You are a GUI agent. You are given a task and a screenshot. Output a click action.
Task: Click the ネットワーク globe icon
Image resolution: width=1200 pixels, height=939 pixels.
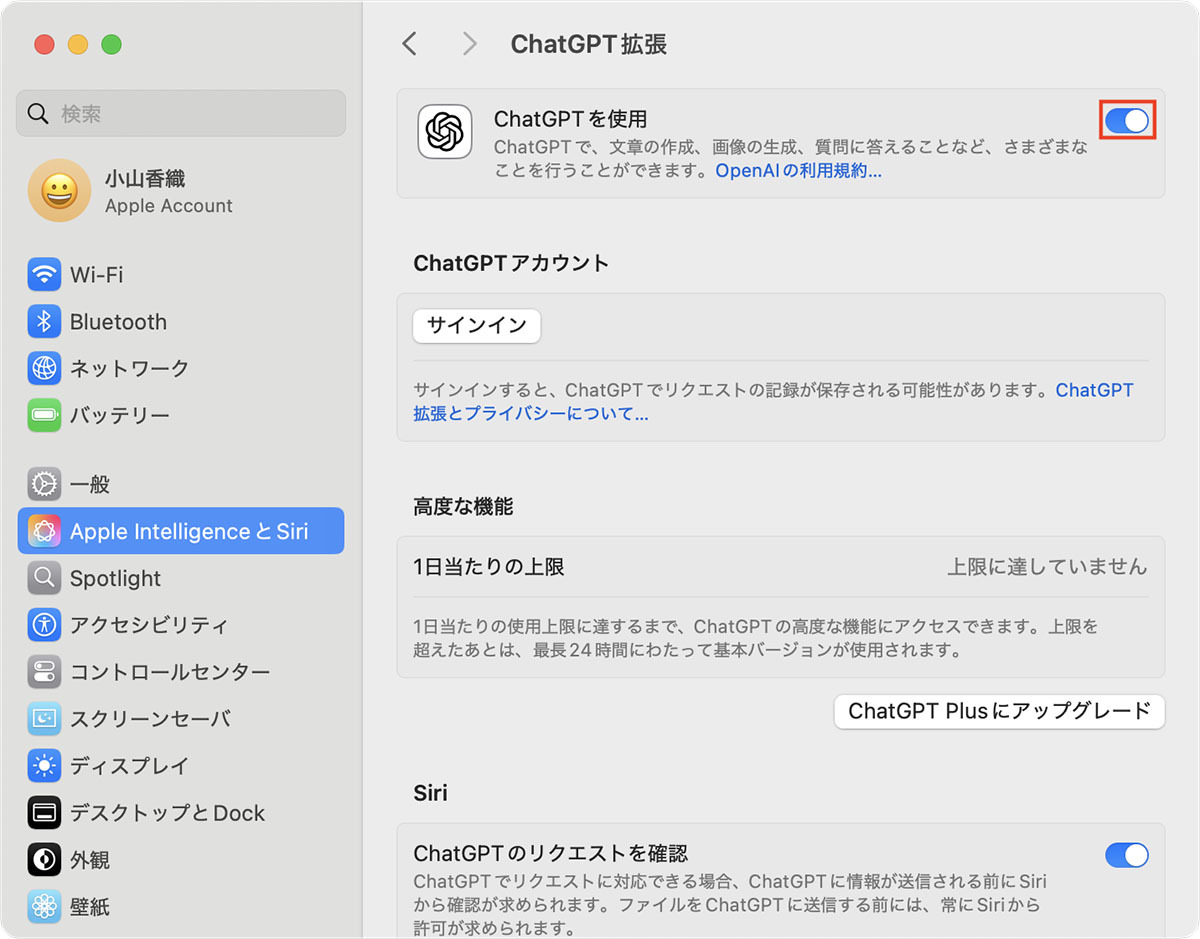[x=44, y=368]
